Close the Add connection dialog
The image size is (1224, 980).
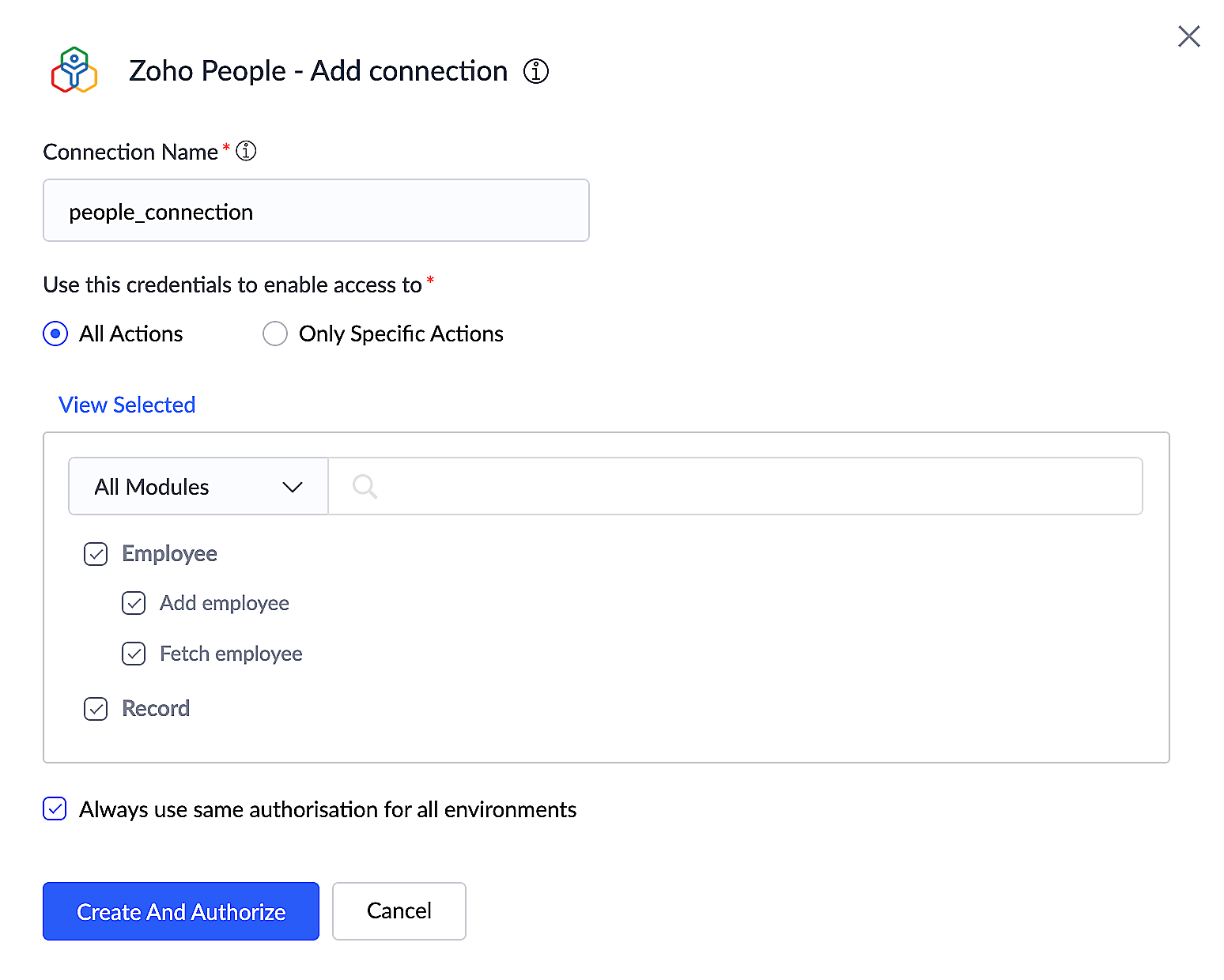coord(1188,36)
